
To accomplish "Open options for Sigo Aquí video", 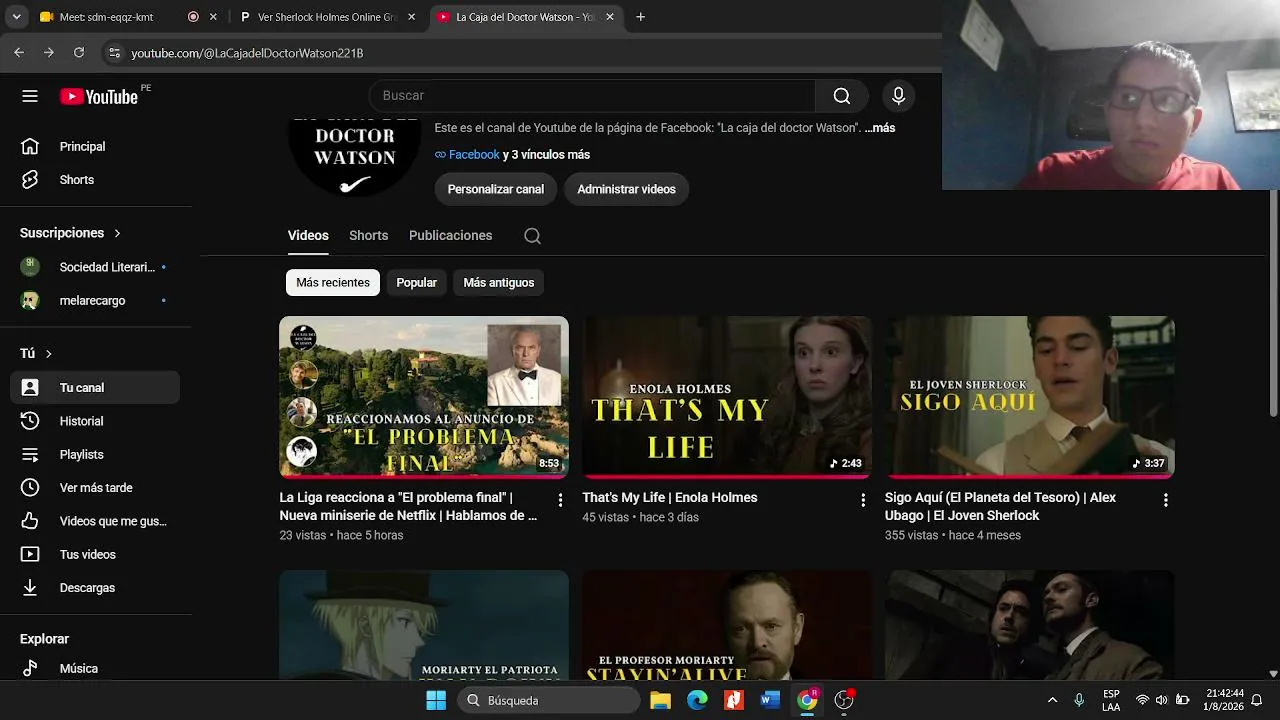I will tap(1165, 499).
